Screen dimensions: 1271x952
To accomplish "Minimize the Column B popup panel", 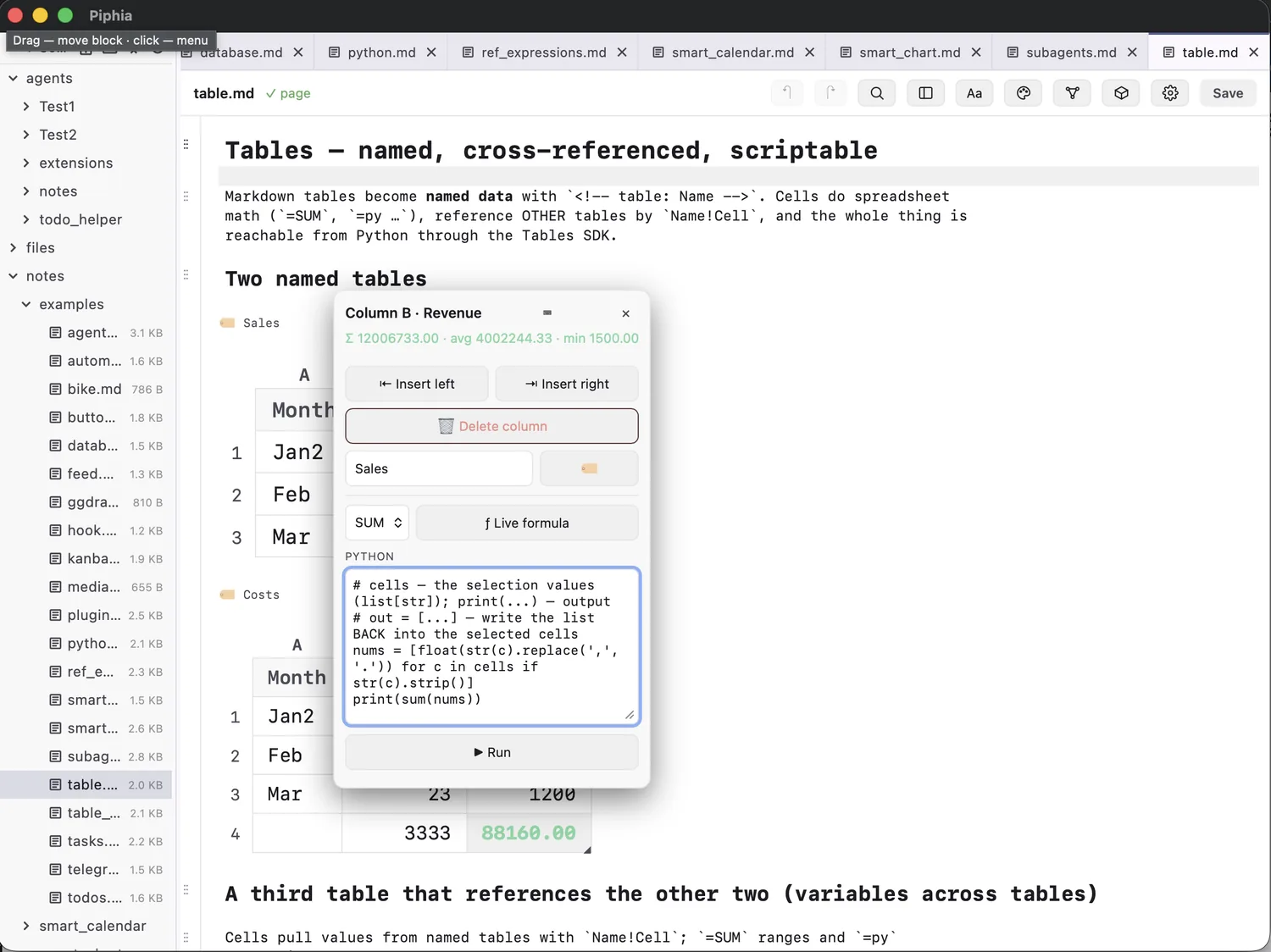I will tap(547, 313).
